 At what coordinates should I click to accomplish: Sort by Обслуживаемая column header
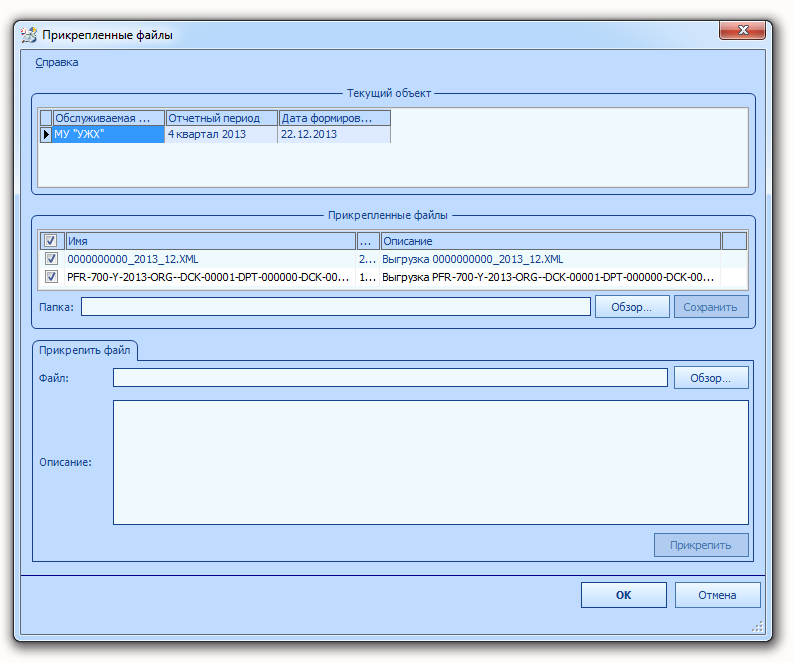tap(109, 118)
